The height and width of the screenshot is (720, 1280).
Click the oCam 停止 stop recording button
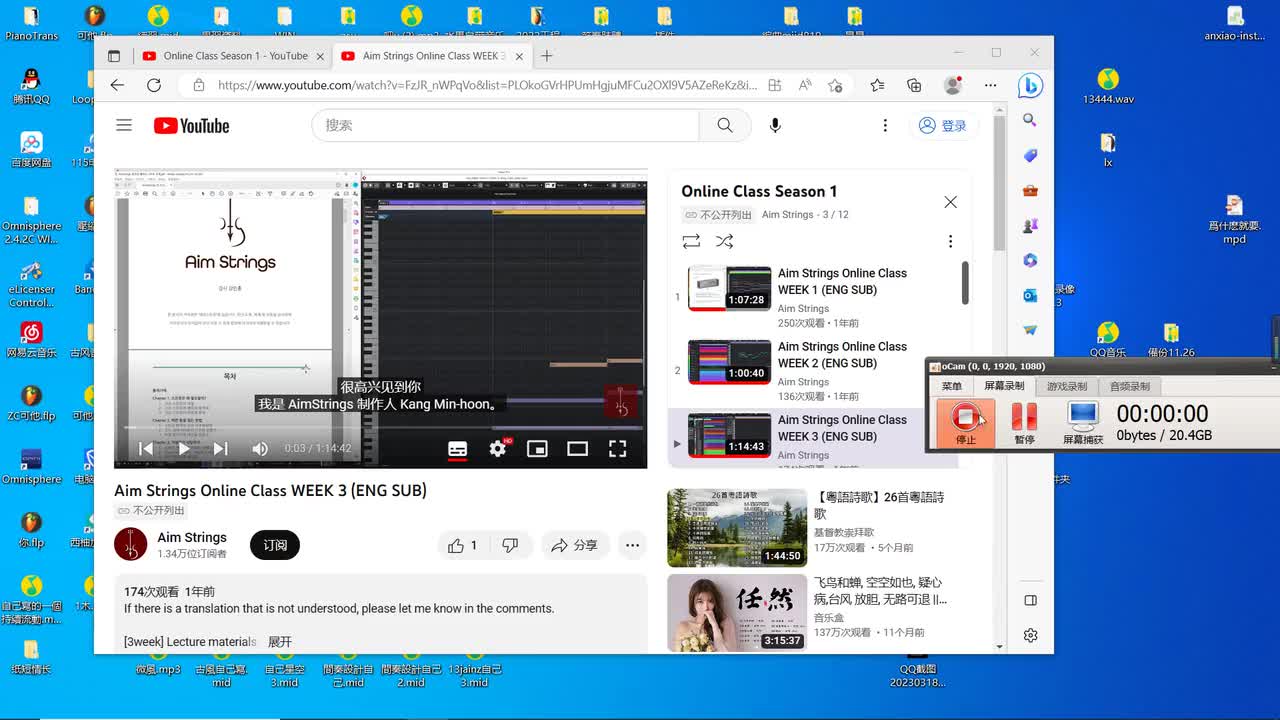click(966, 422)
